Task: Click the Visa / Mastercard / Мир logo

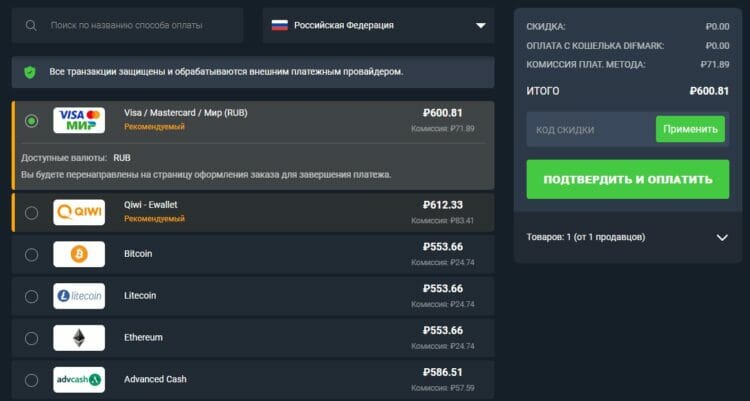Action: 79,121
